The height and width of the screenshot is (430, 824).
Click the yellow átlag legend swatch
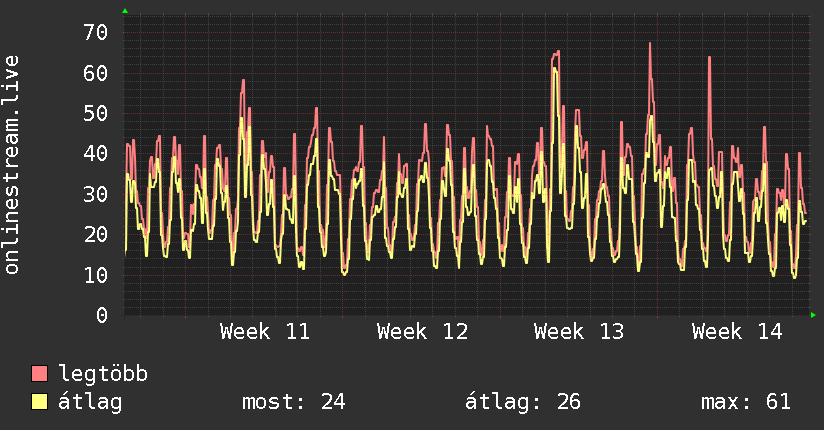coord(39,402)
